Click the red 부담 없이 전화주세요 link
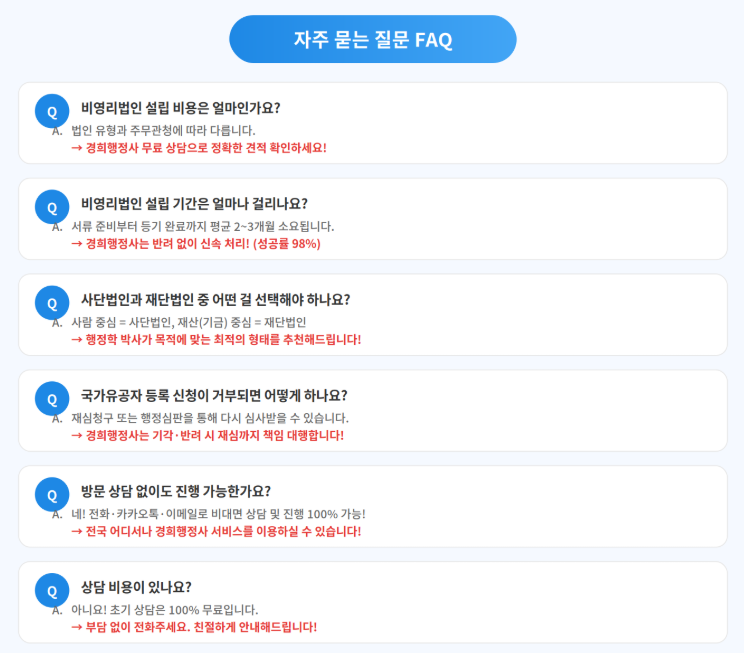Image resolution: width=744 pixels, height=653 pixels. pyautogui.click(x=194, y=627)
